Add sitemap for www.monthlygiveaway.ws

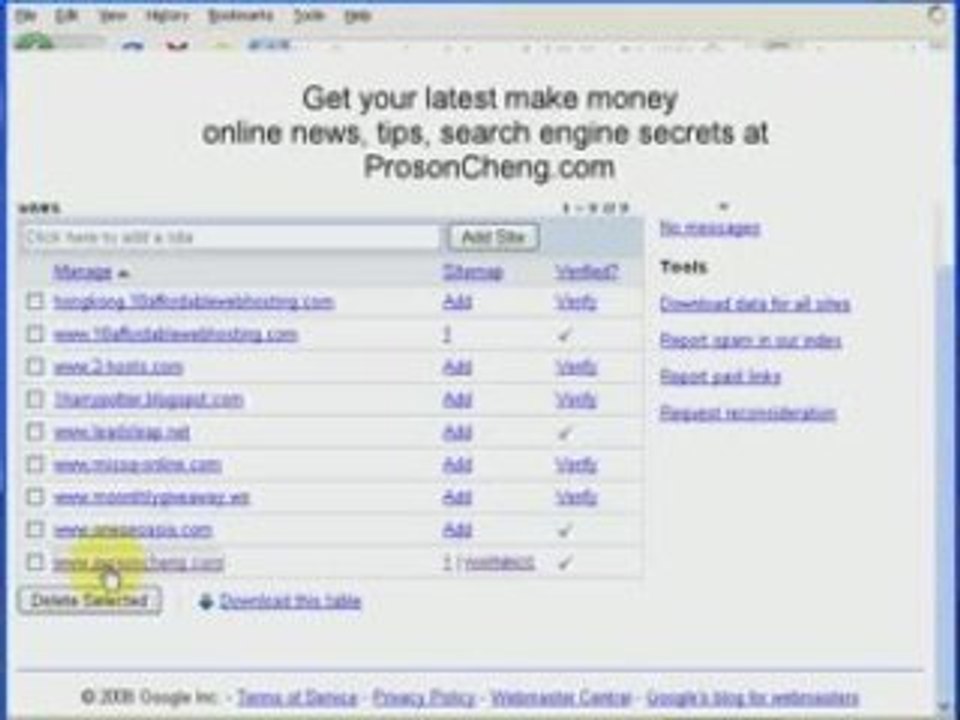tap(457, 497)
